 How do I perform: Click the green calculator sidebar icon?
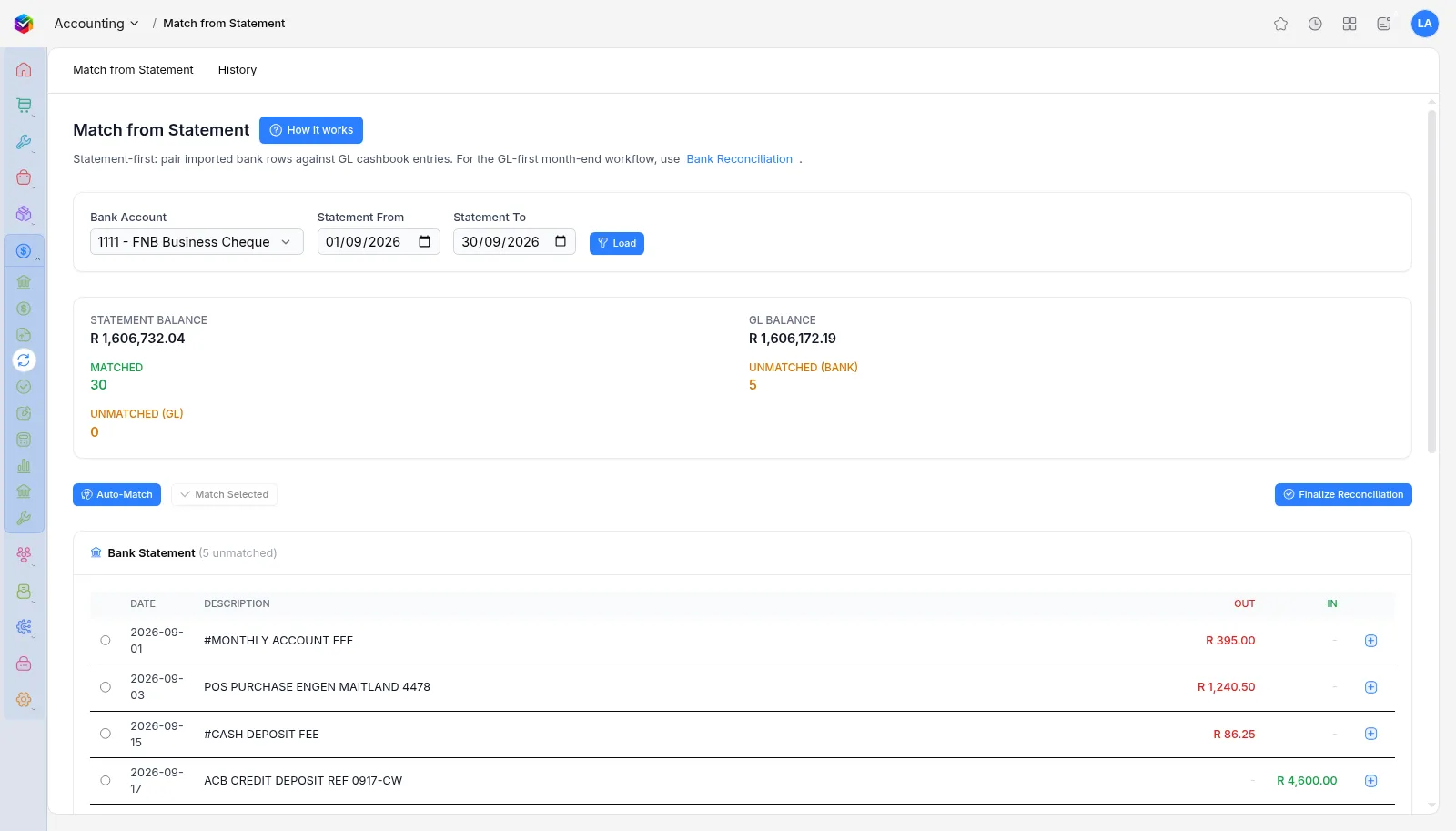click(x=24, y=440)
